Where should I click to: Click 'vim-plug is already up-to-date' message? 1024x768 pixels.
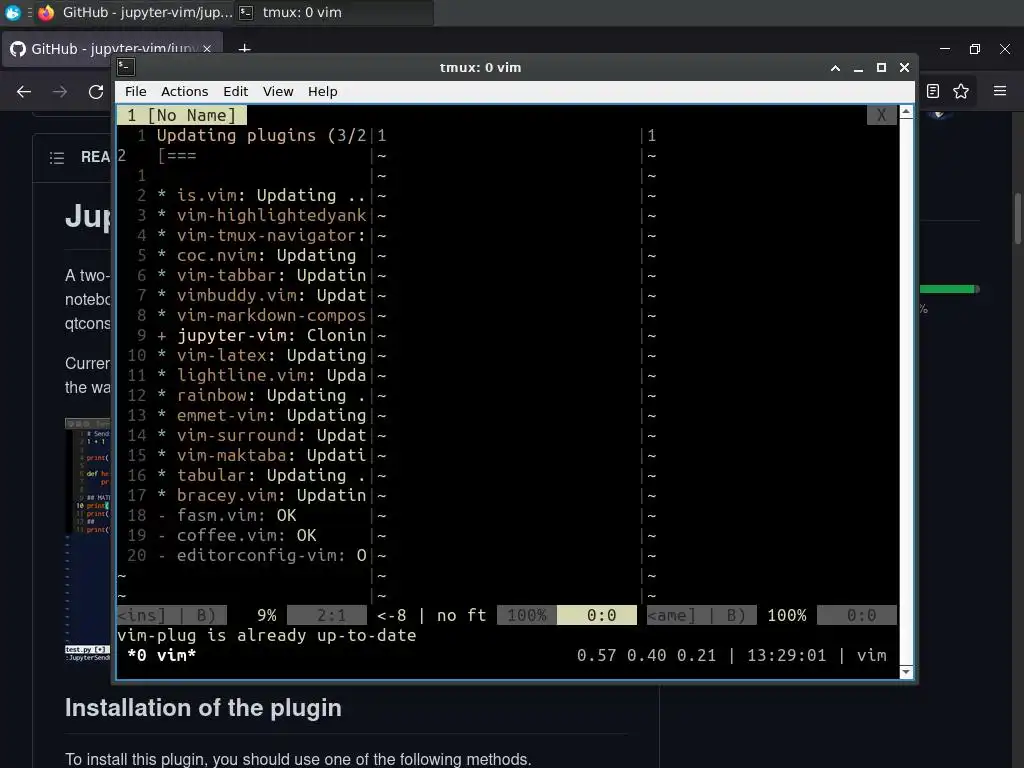(266, 635)
